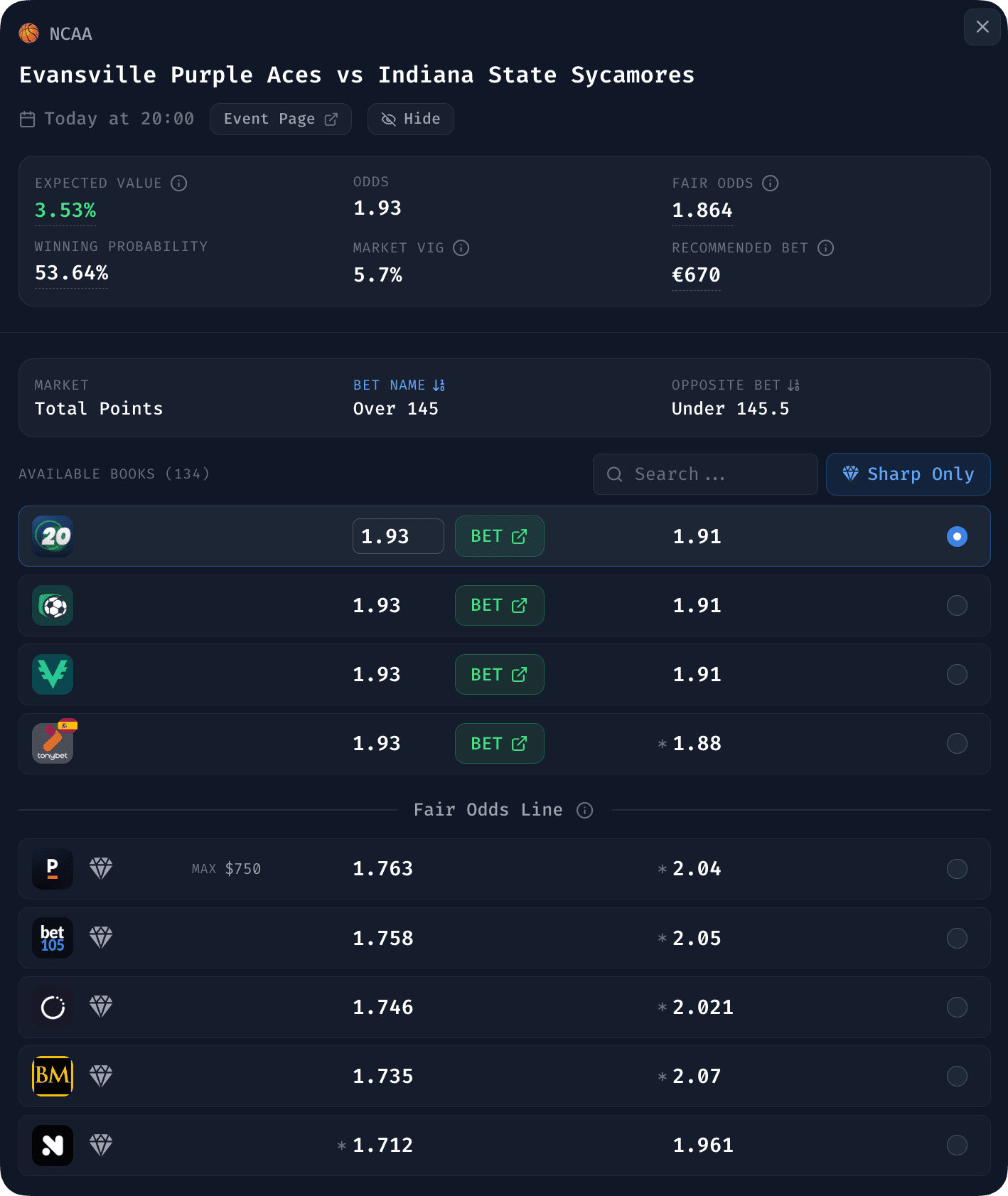Image resolution: width=1008 pixels, height=1196 pixels.
Task: Click the sharp diamond icon beside Pinnacle logo
Action: coord(101,868)
